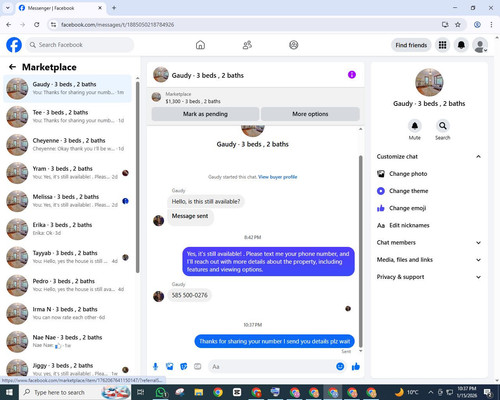Reload the page in Chrome
This screenshot has width=500, height=400.
[x=37, y=25]
